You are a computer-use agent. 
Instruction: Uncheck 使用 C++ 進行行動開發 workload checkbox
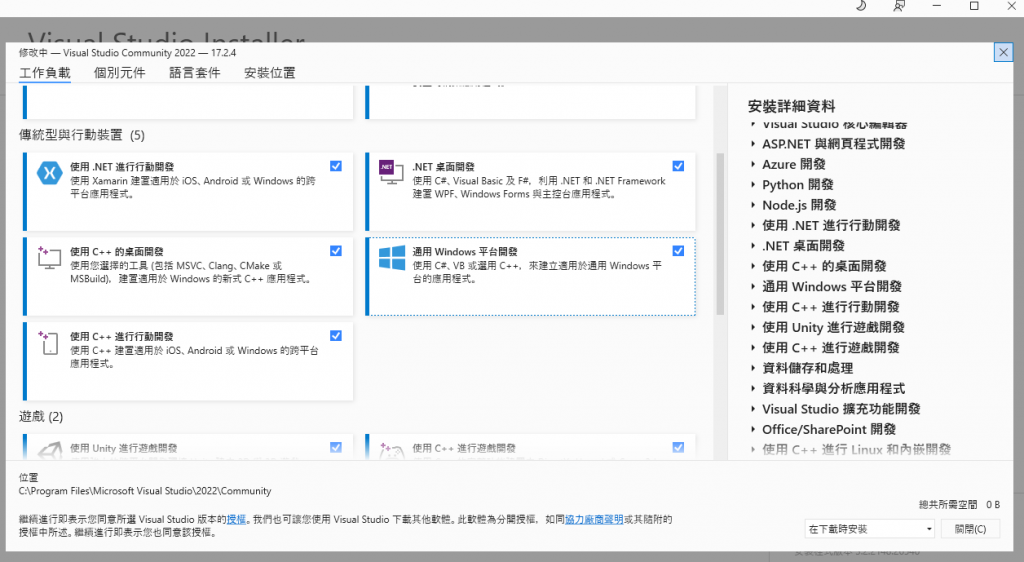(x=336, y=336)
